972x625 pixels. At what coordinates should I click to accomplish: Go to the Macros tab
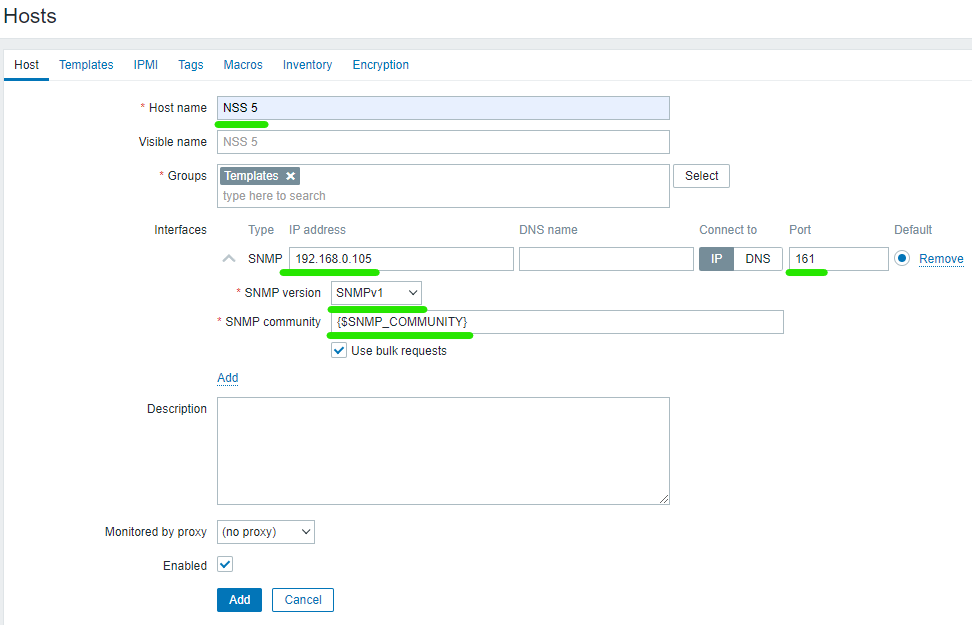click(x=243, y=65)
